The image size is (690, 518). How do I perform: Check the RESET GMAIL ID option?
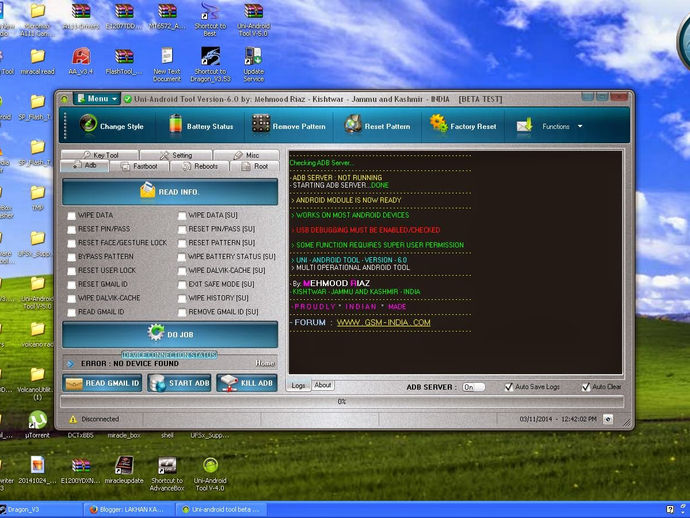click(72, 285)
